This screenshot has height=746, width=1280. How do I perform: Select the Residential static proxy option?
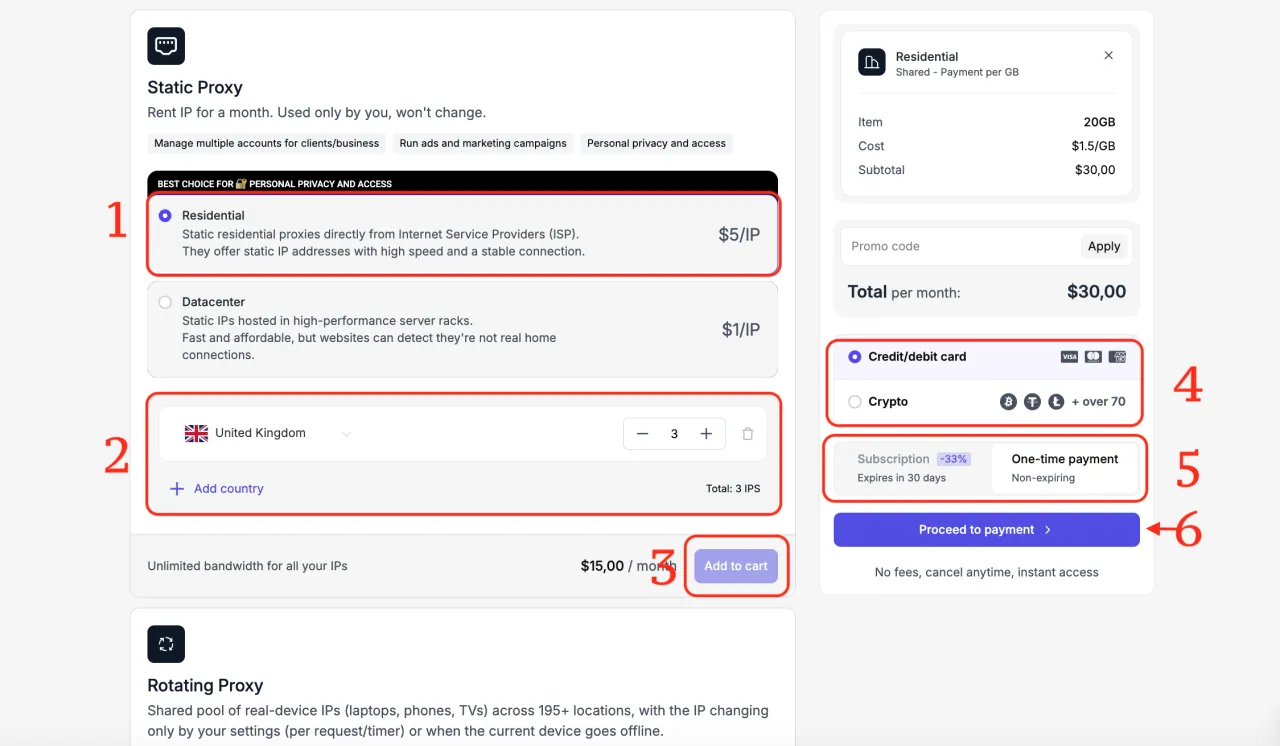(165, 216)
